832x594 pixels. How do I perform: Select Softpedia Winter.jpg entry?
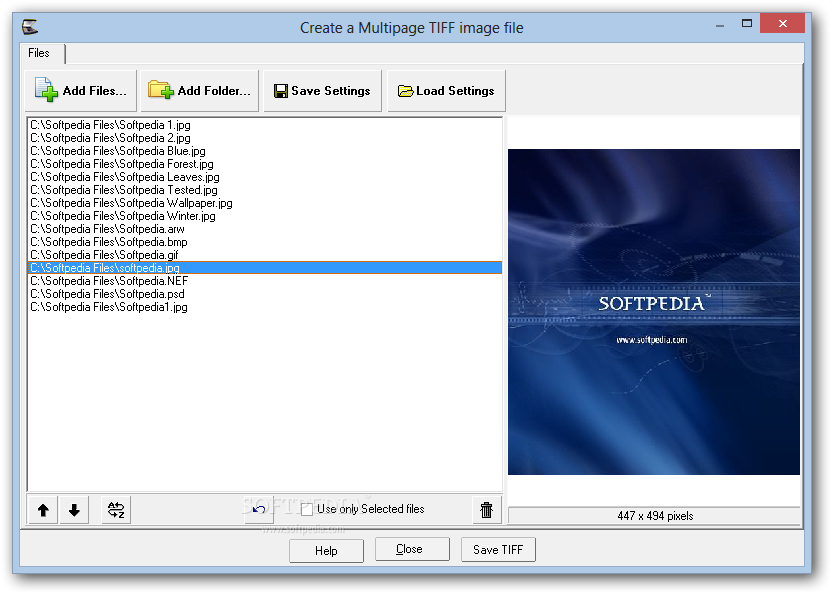tap(264, 216)
